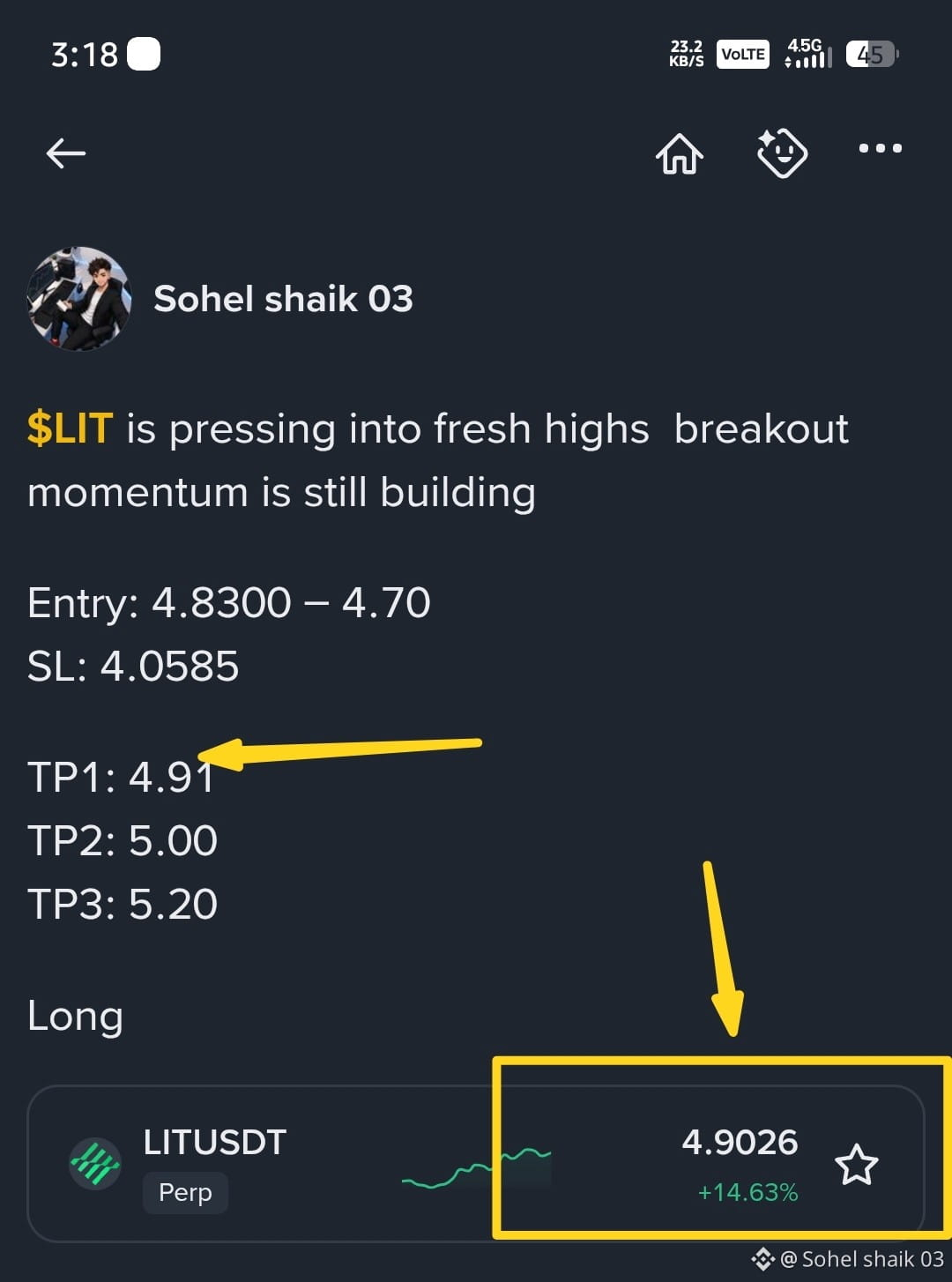This screenshot has width=952, height=1282.
Task: Tap the battery indicator in status bar
Action: [872, 54]
